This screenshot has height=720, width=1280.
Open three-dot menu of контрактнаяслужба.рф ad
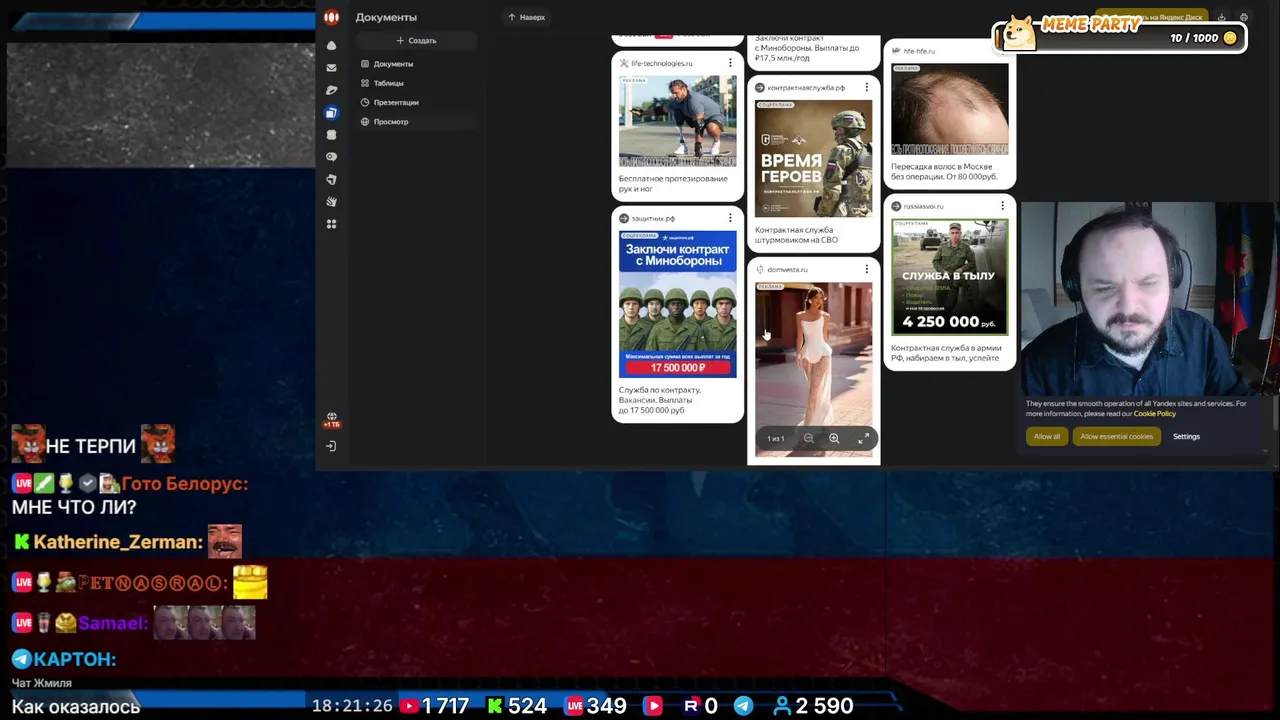[x=866, y=88]
